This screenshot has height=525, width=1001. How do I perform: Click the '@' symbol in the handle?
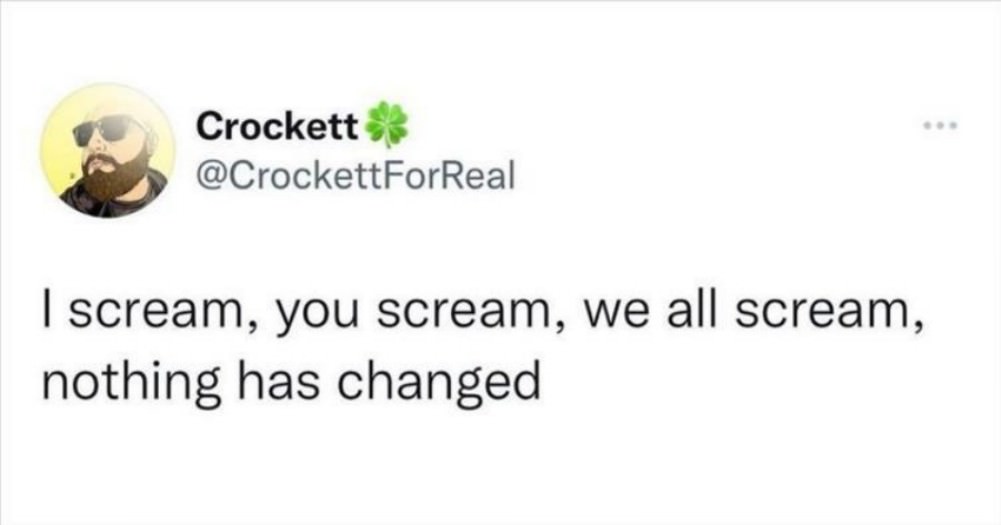(211, 176)
